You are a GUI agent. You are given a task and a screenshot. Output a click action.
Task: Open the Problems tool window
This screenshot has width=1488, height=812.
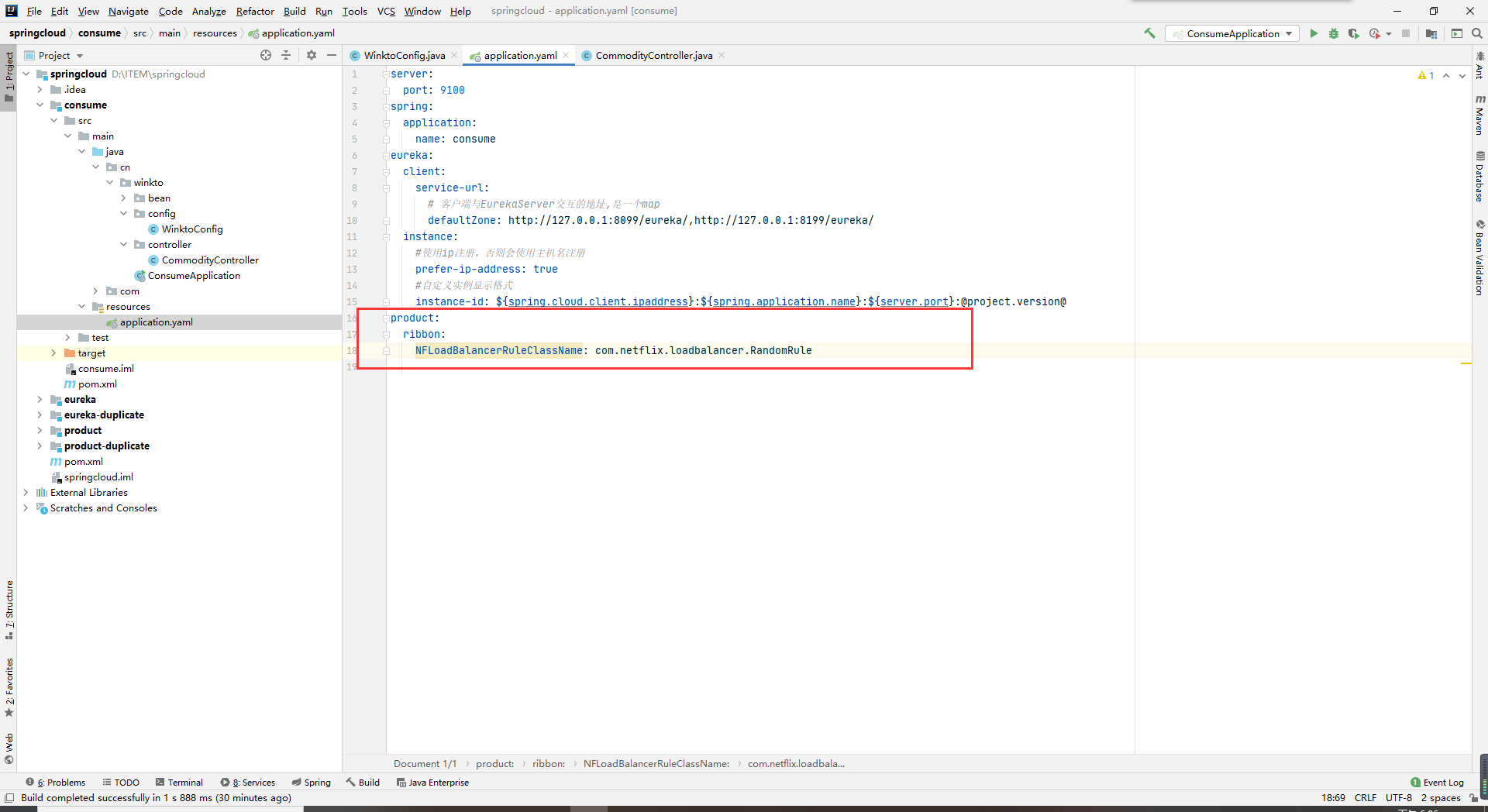[55, 783]
